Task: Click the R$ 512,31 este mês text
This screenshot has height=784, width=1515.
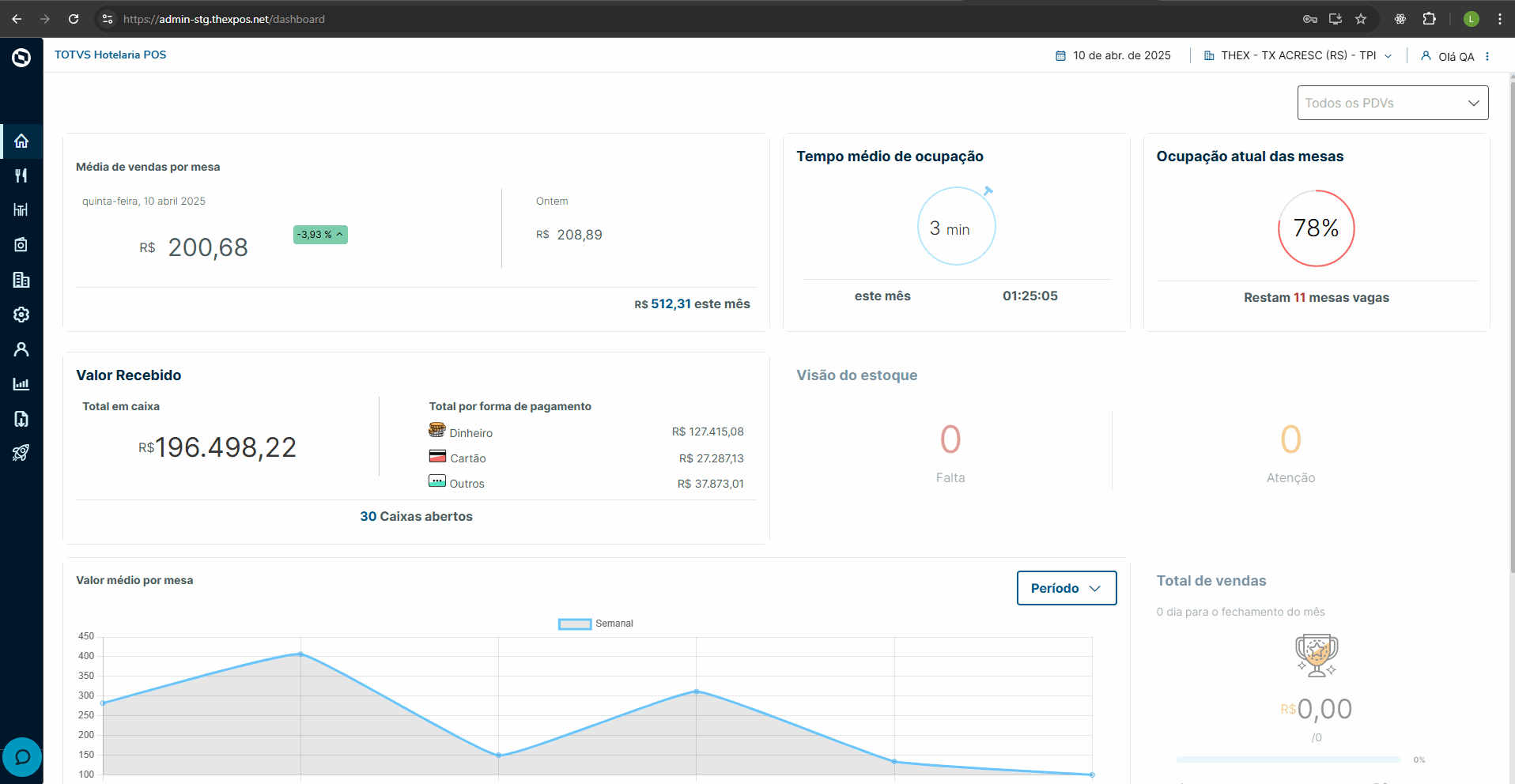Action: 692,304
